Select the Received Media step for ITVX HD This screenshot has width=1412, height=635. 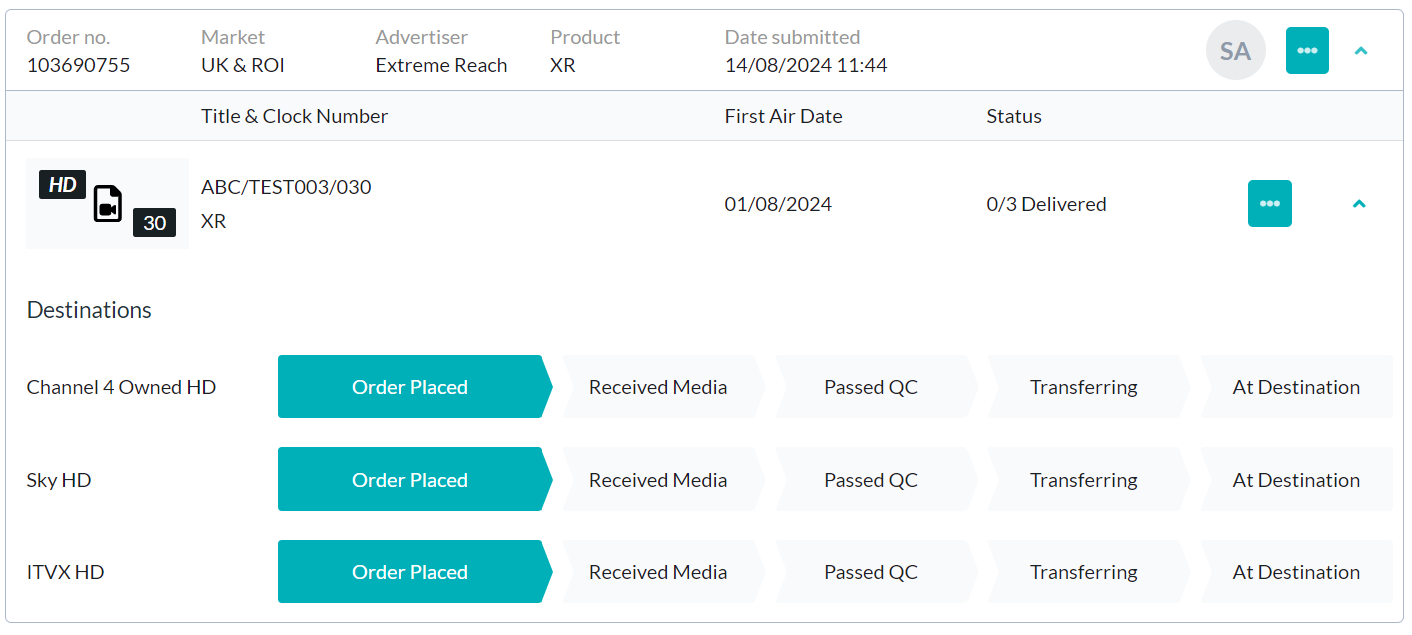point(657,571)
